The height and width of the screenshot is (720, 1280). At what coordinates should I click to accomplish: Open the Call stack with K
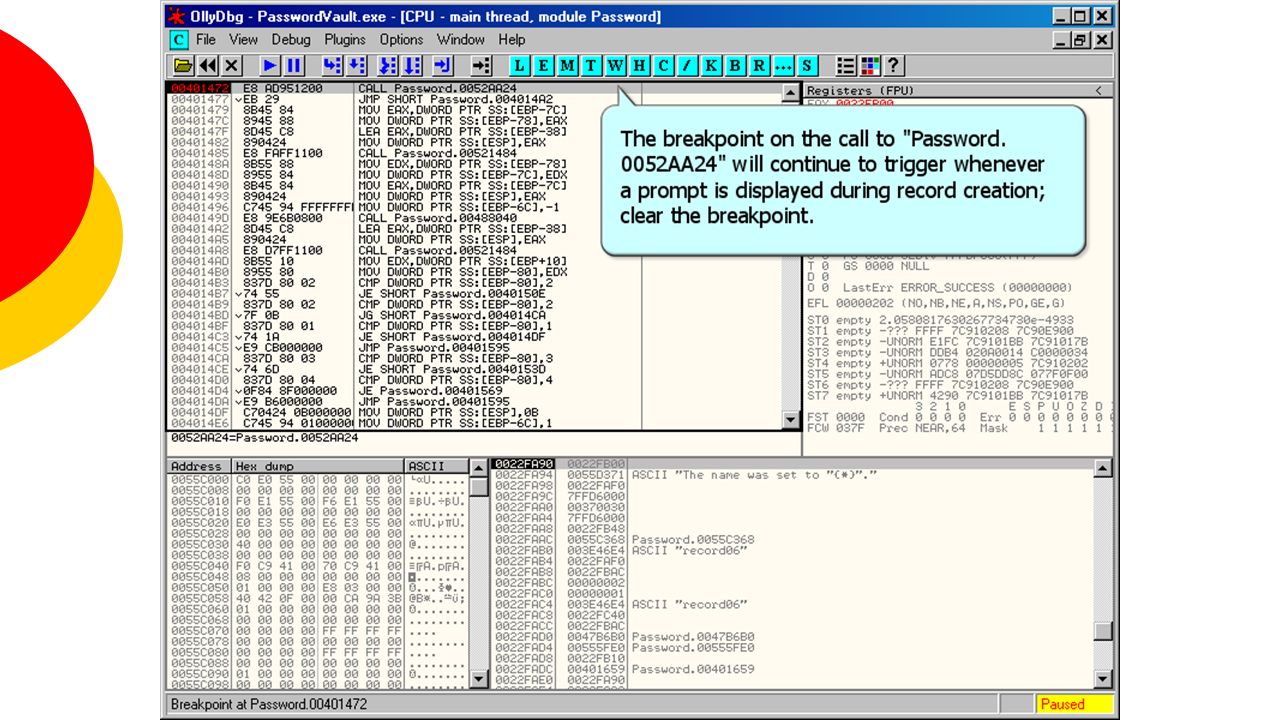712,66
